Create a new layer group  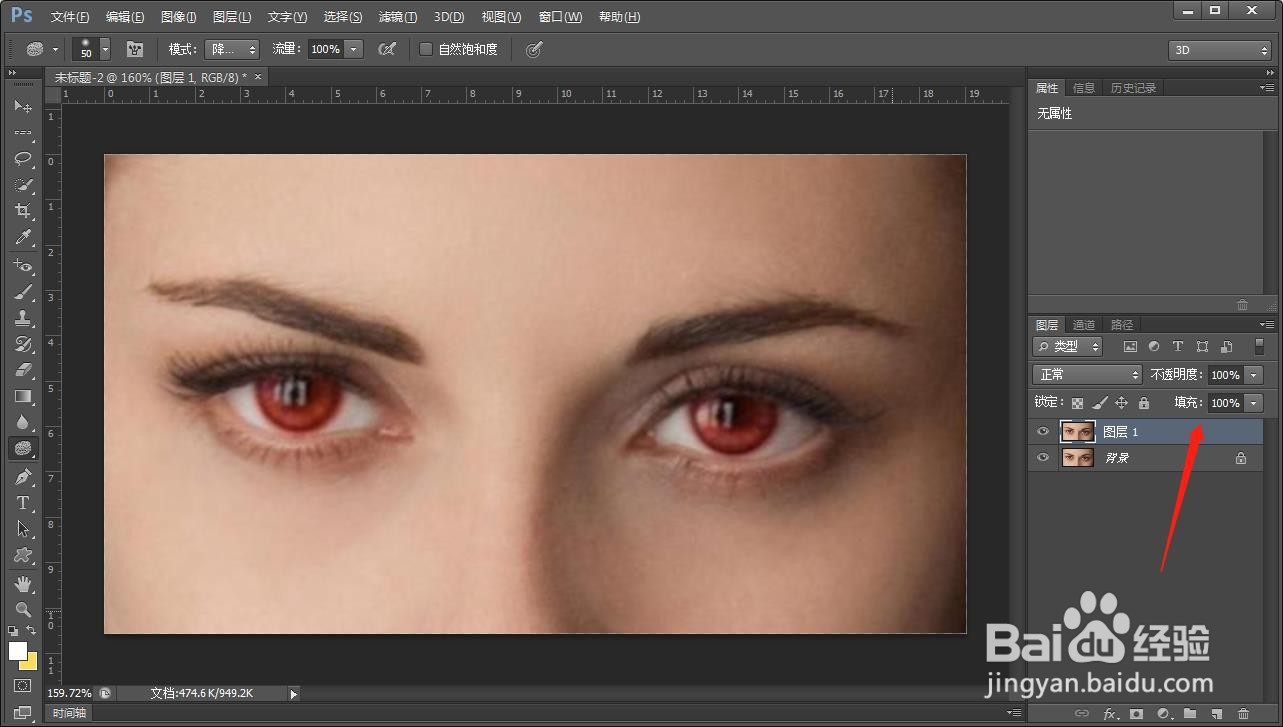click(1190, 714)
